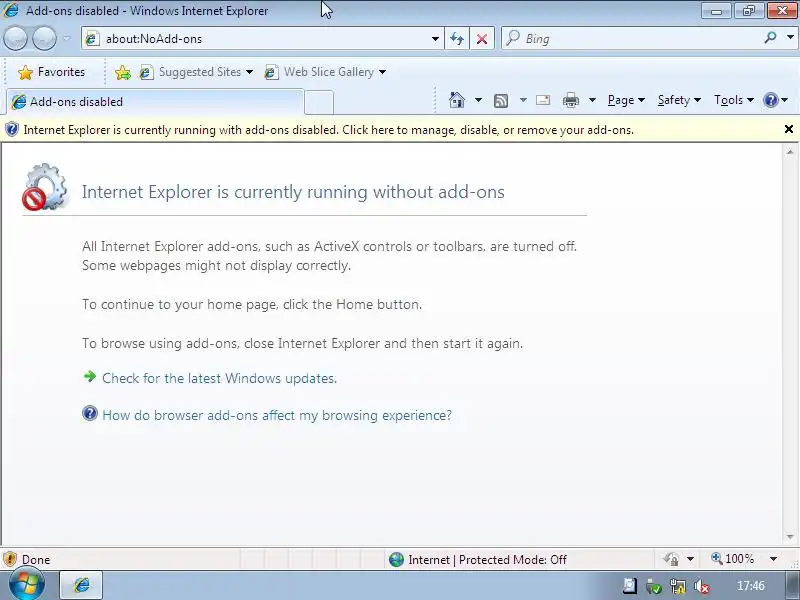800x600 pixels.
Task: Expand the Print options dropdown arrow
Action: coord(592,100)
